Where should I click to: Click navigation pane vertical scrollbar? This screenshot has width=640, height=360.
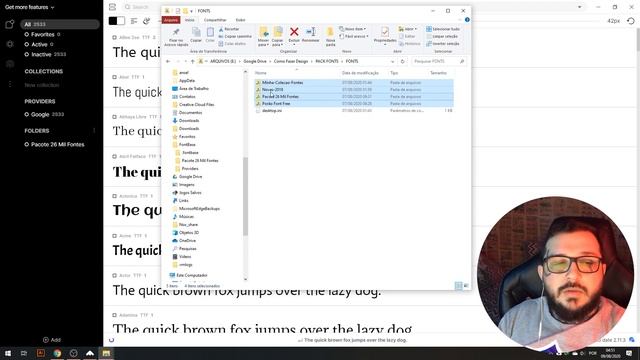click(245, 196)
